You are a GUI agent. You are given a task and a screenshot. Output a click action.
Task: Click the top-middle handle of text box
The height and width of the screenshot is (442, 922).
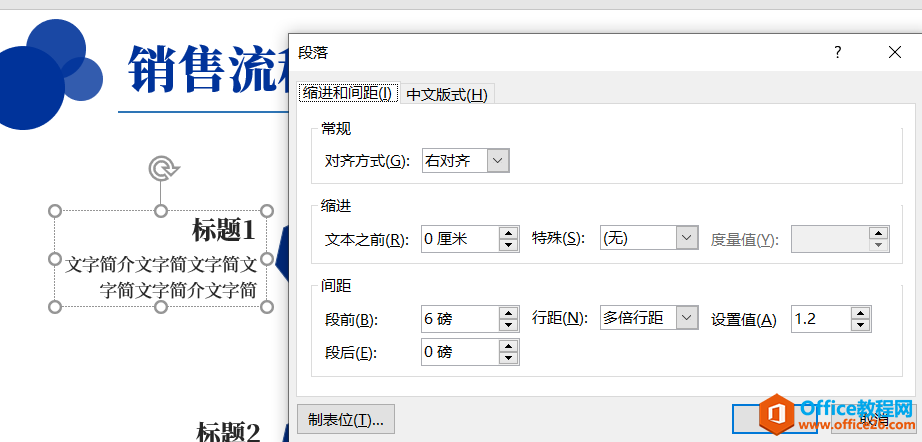(161, 210)
